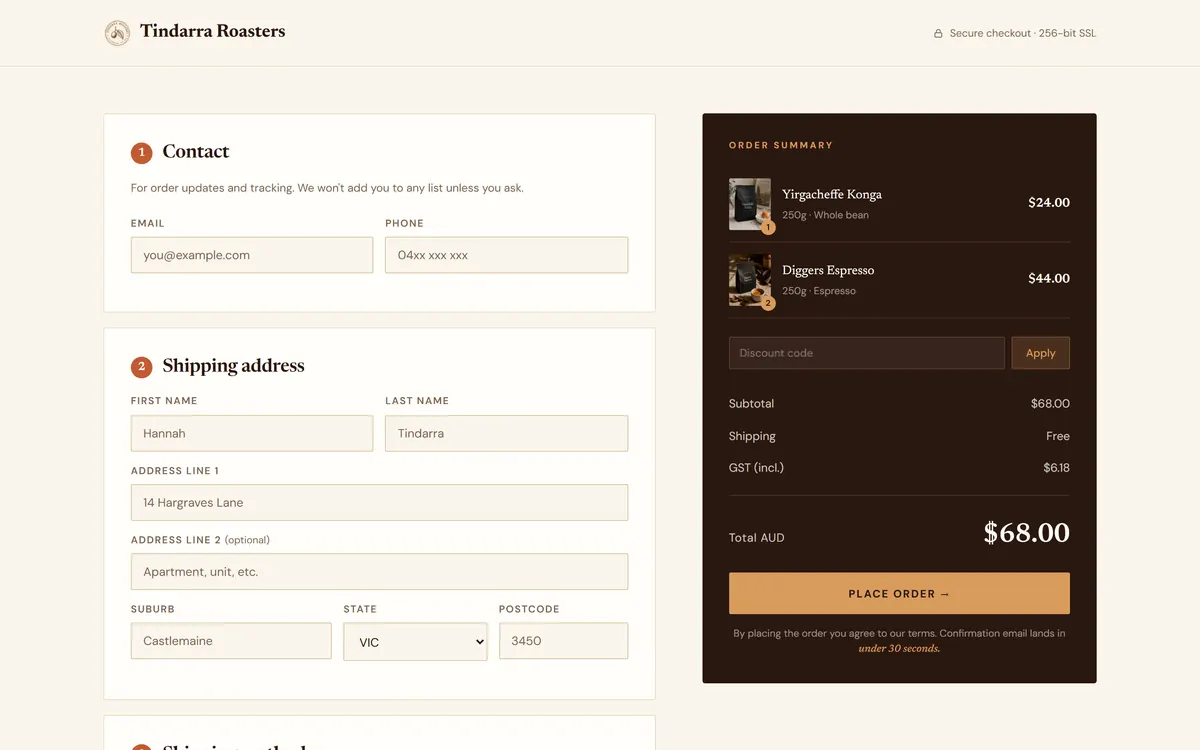Image resolution: width=1200 pixels, height=750 pixels.
Task: Click the Total AUD label
Action: [x=757, y=538]
